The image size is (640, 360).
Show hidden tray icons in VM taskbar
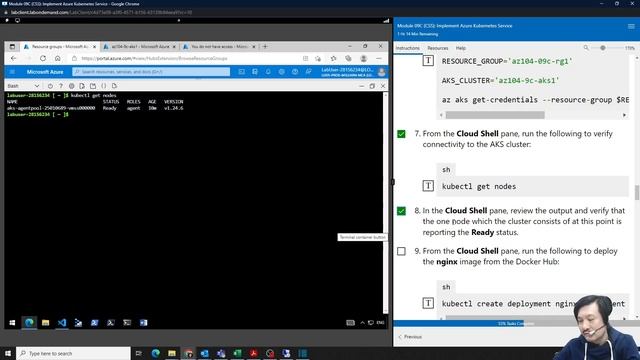click(362, 322)
